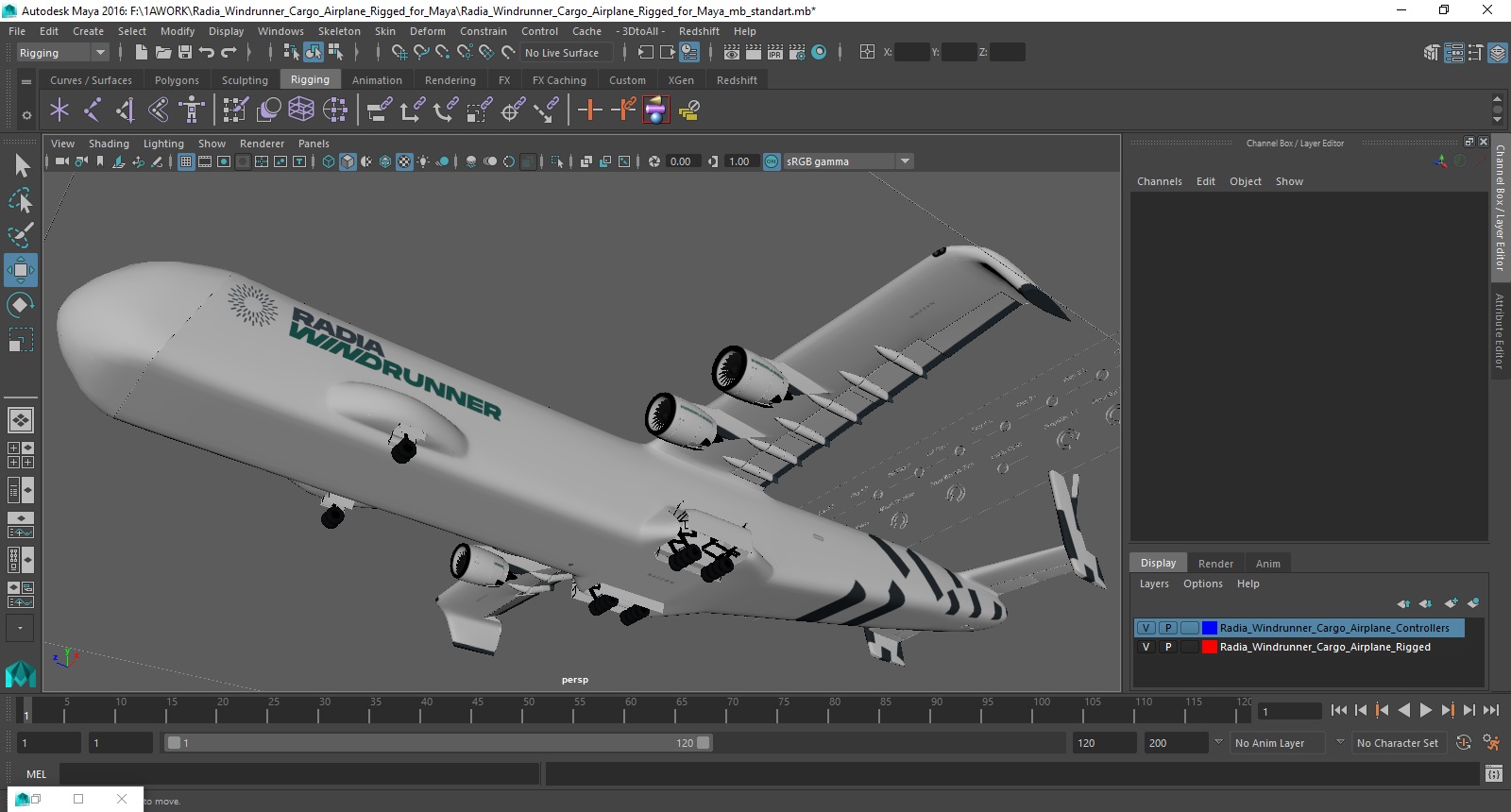Toggle visibility V of Rigged layer
The height and width of the screenshot is (812, 1511).
(x=1146, y=647)
